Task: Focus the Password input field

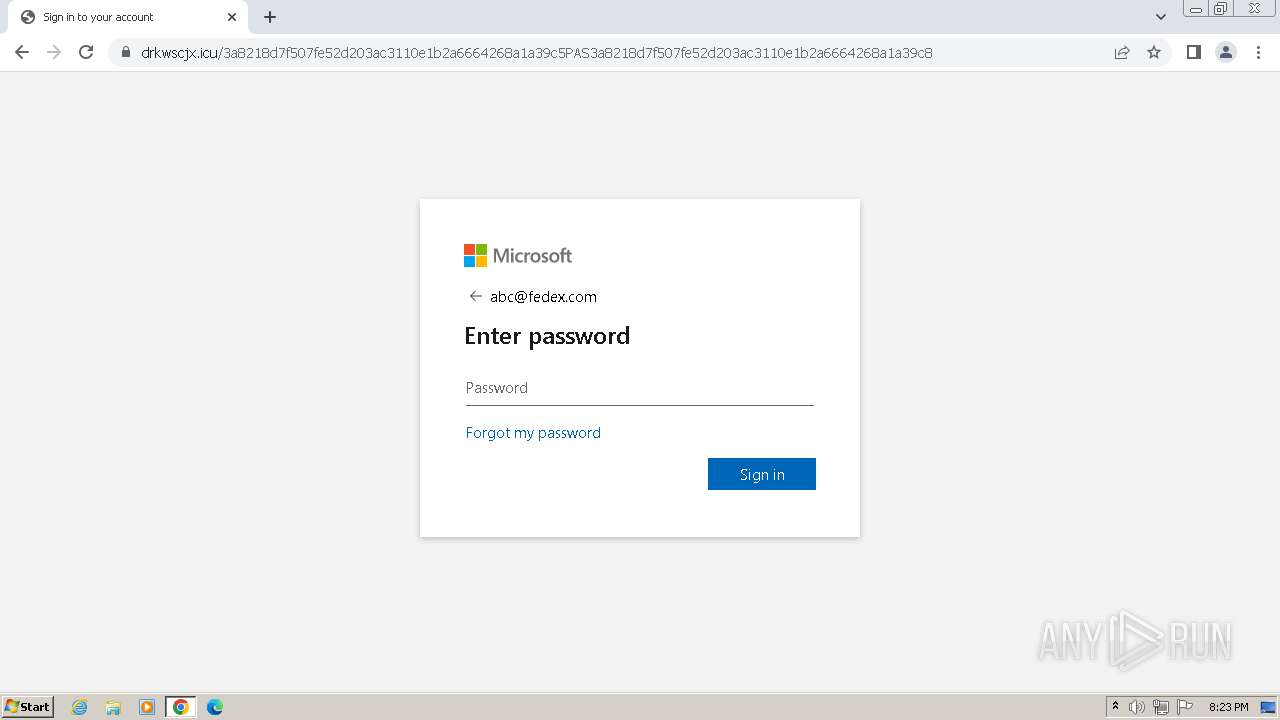Action: tap(639, 388)
